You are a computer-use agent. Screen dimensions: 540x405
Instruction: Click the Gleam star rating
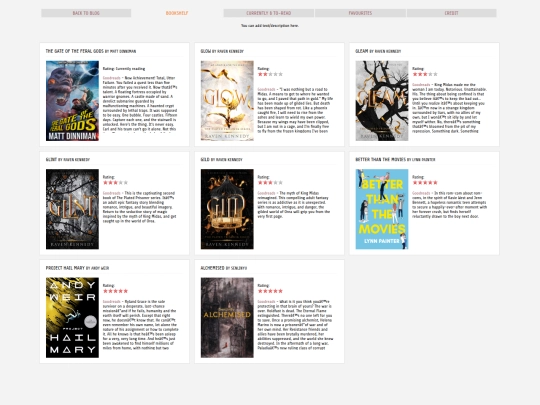[x=425, y=74]
